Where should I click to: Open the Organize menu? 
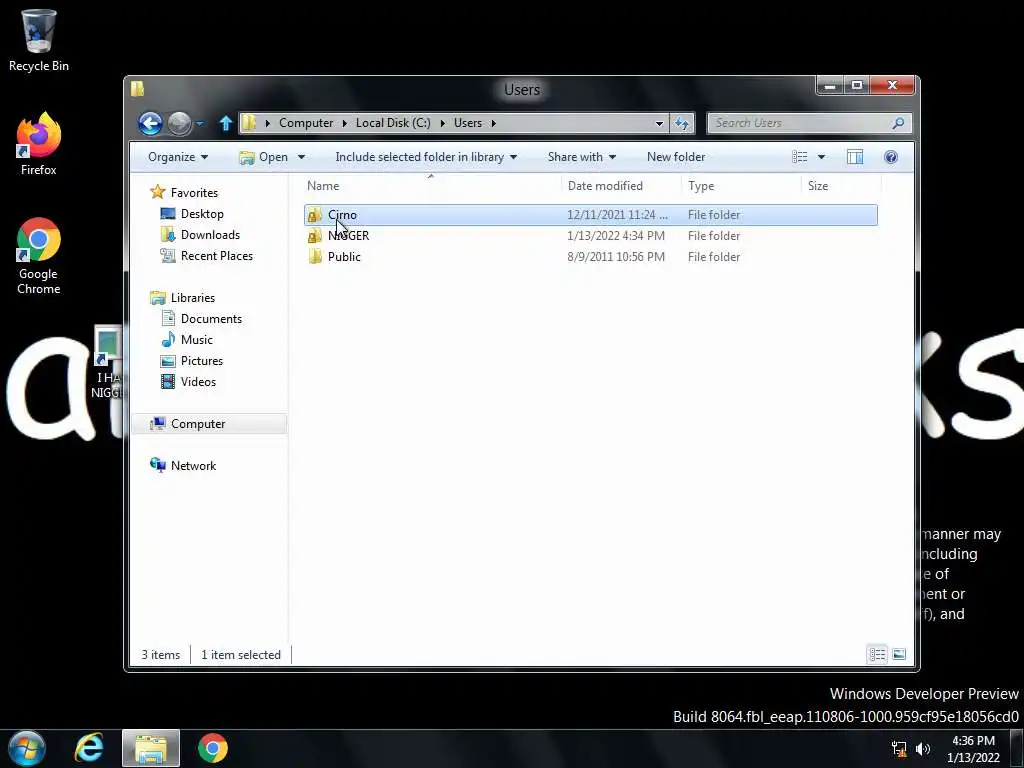[x=178, y=157]
